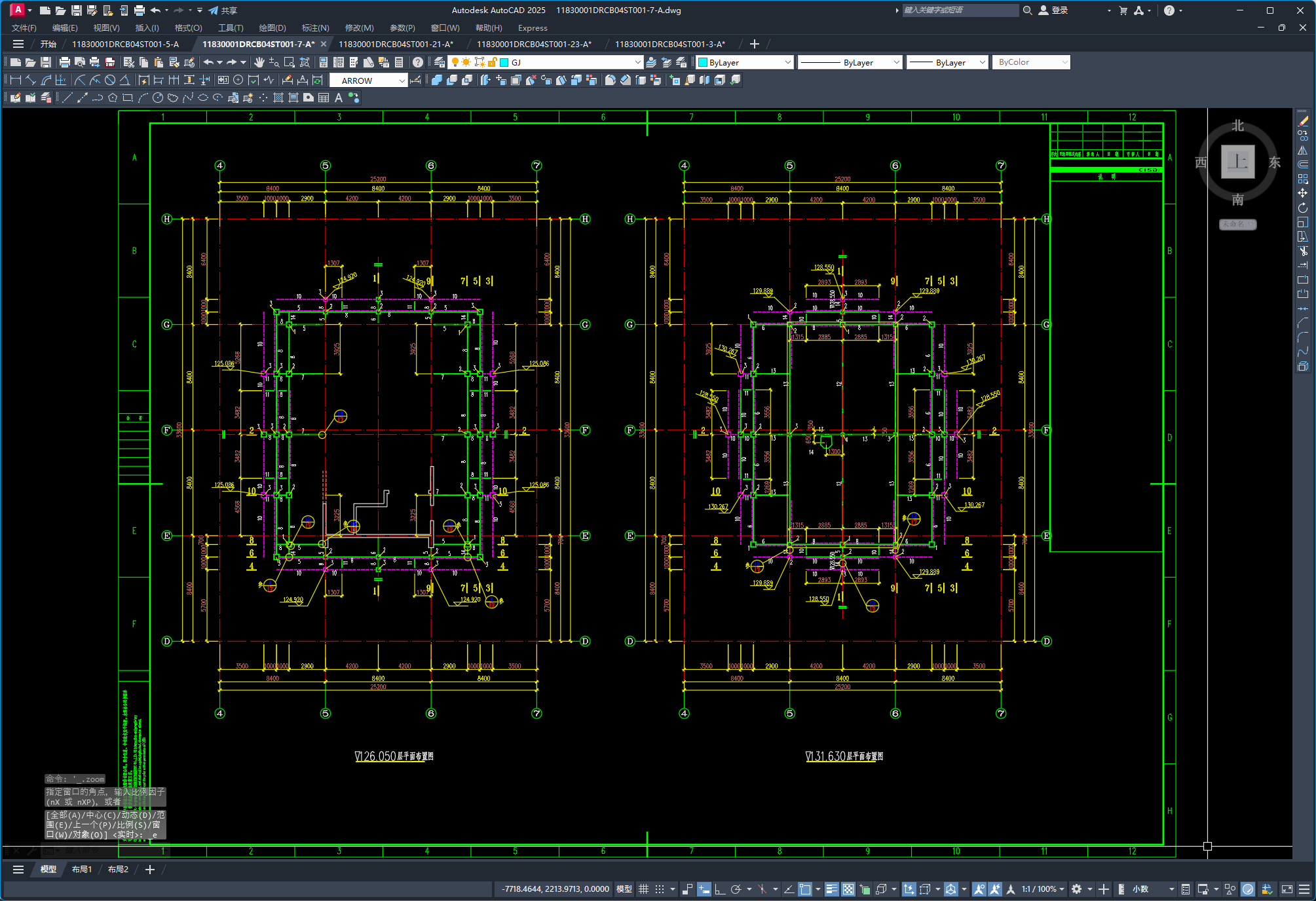The width and height of the screenshot is (1316, 901).
Task: Click the Plot printer icon
Action: [64, 62]
